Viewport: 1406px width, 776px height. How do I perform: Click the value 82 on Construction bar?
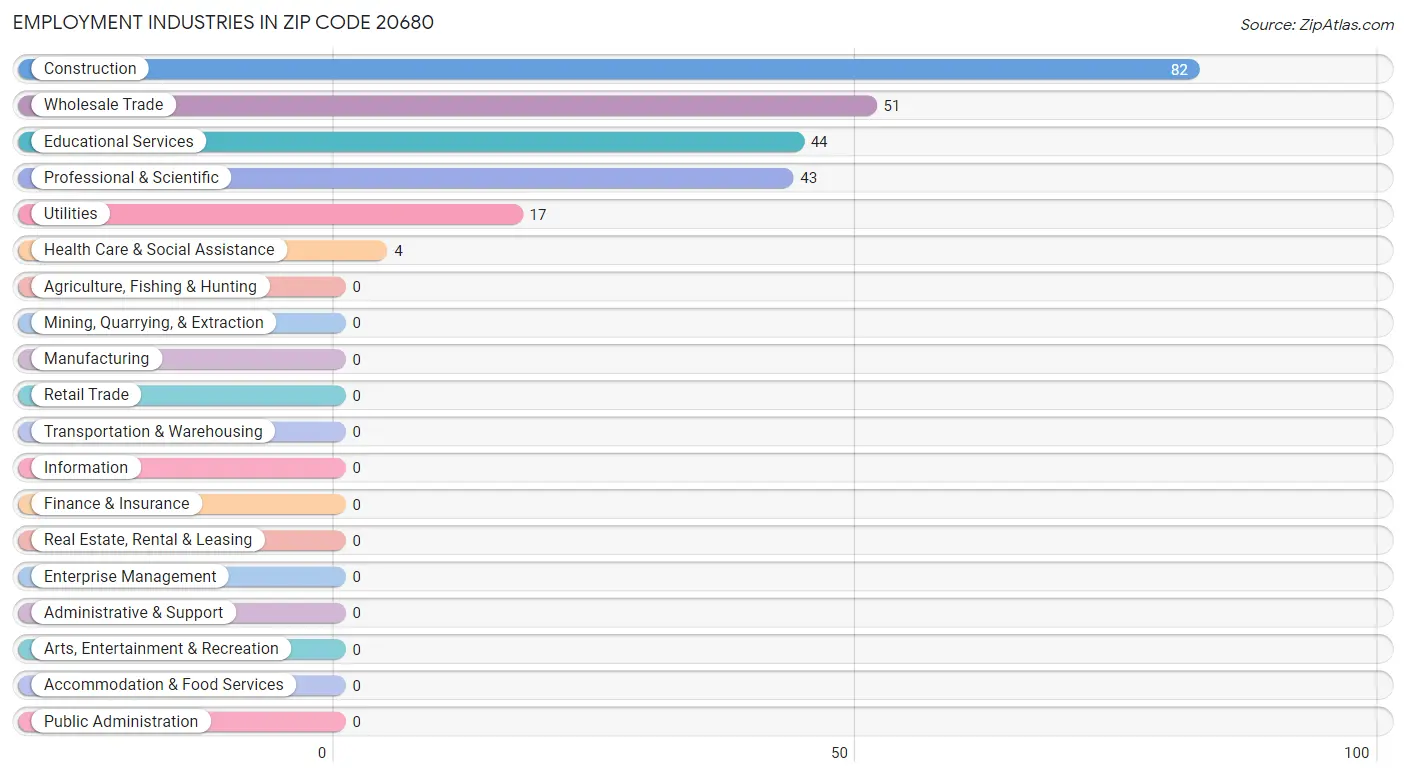[1179, 70]
